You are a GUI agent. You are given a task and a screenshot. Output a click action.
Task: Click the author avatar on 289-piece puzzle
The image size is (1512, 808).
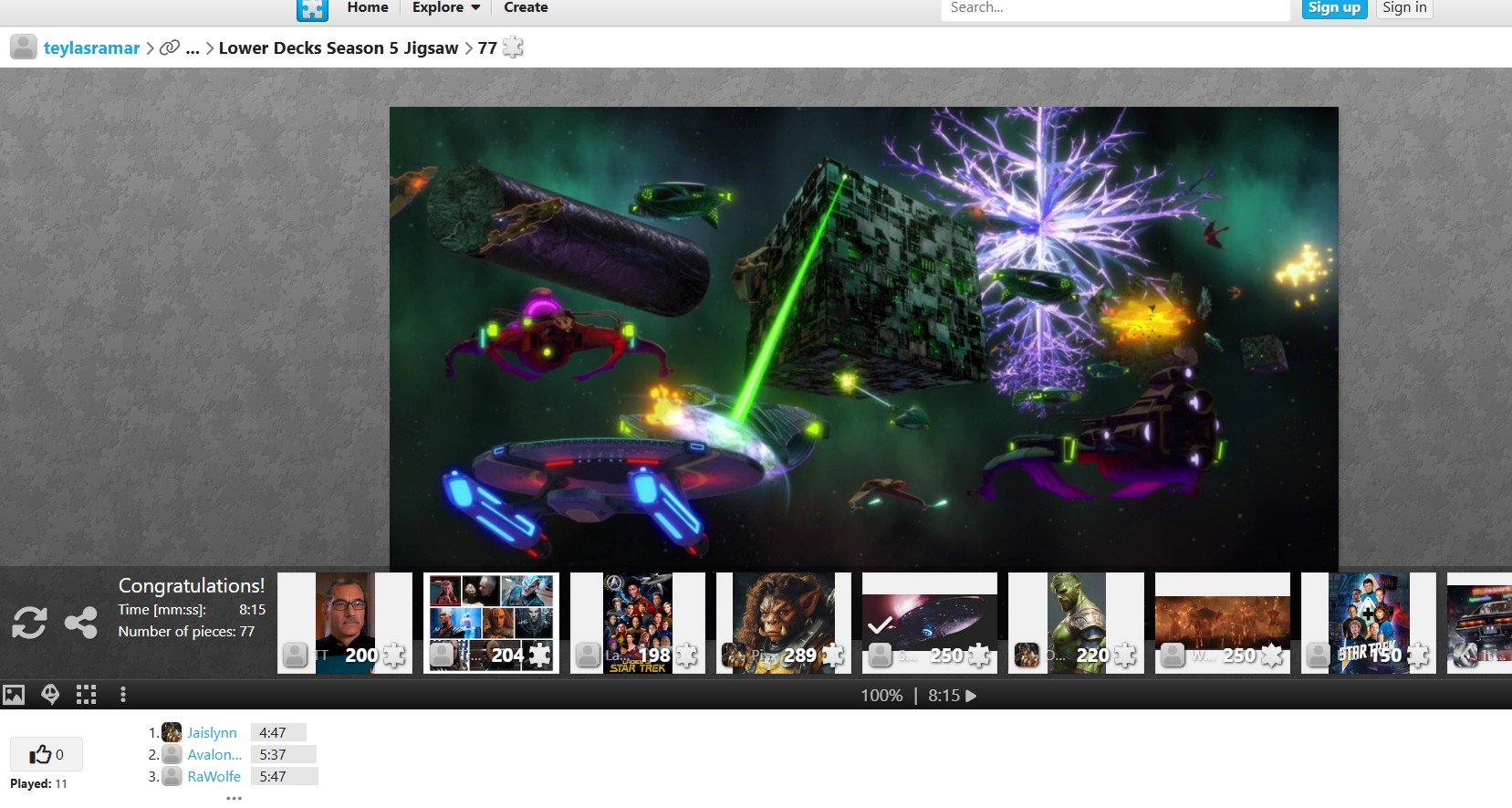coord(734,655)
